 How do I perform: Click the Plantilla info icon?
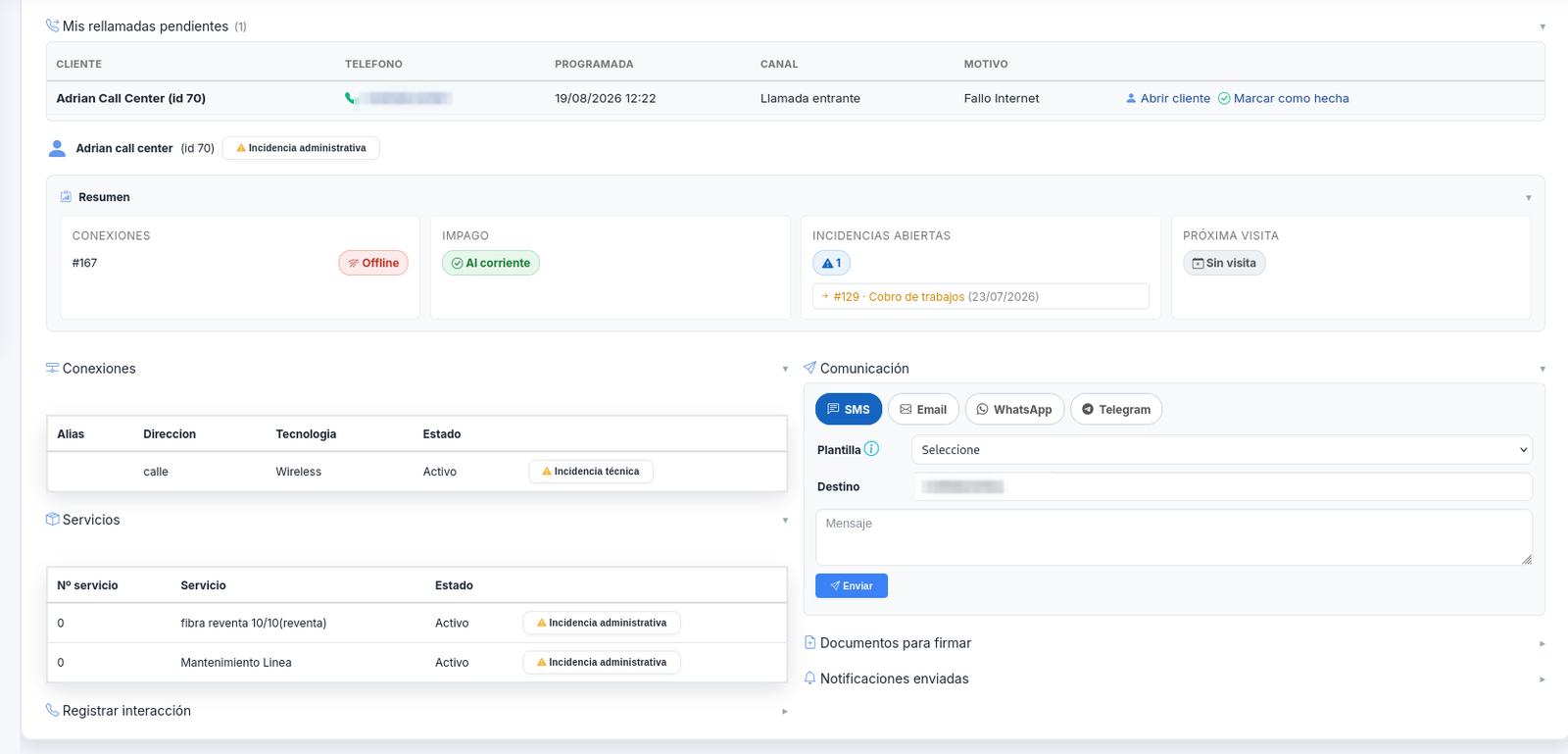[871, 449]
